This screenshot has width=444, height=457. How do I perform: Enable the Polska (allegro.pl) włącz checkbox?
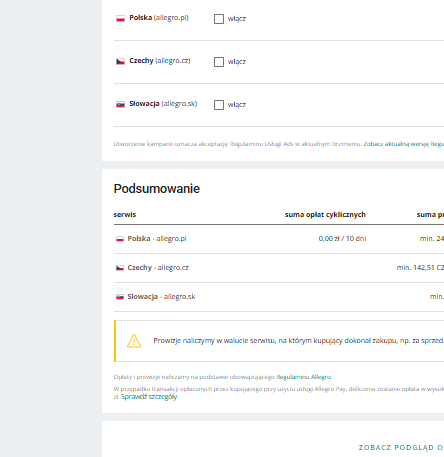pyautogui.click(x=219, y=19)
